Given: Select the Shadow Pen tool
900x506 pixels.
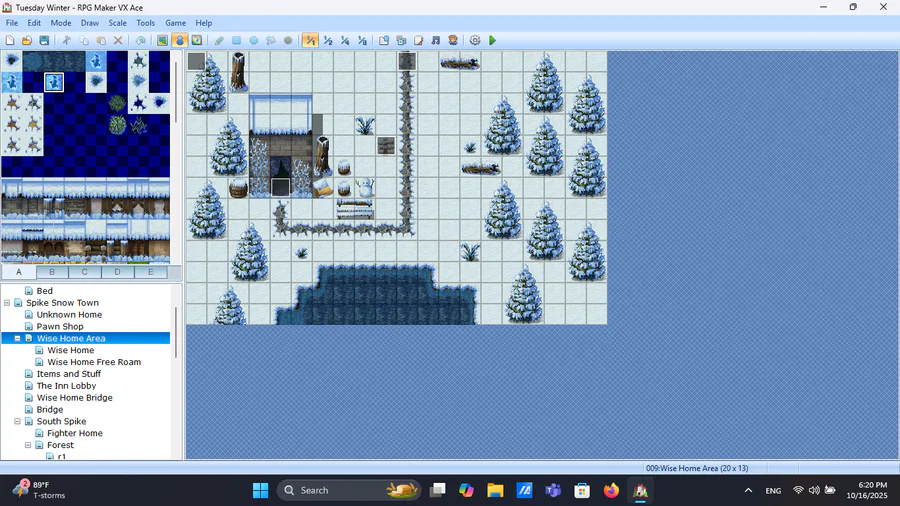Looking at the screenshot, I should point(288,40).
